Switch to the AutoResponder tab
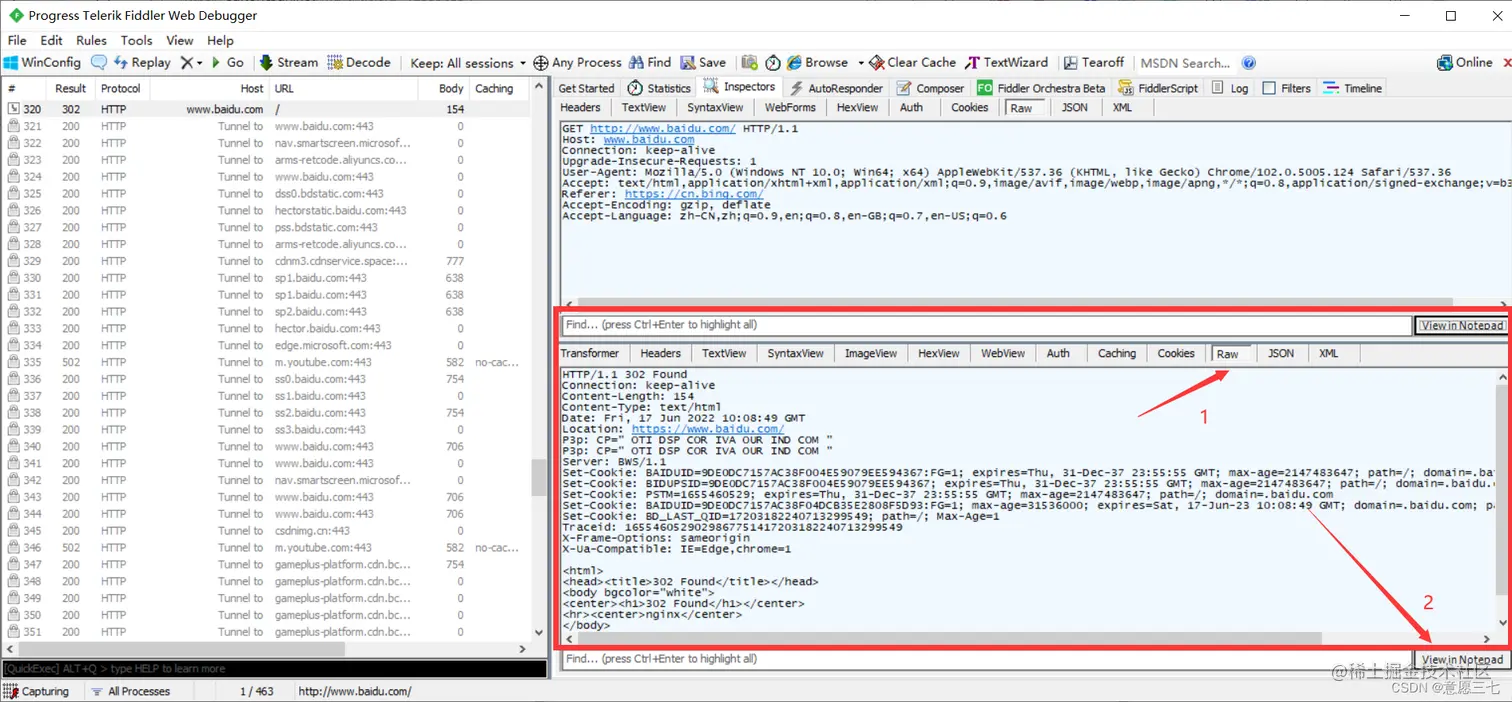Viewport: 1512px width, 702px height. [x=836, y=88]
